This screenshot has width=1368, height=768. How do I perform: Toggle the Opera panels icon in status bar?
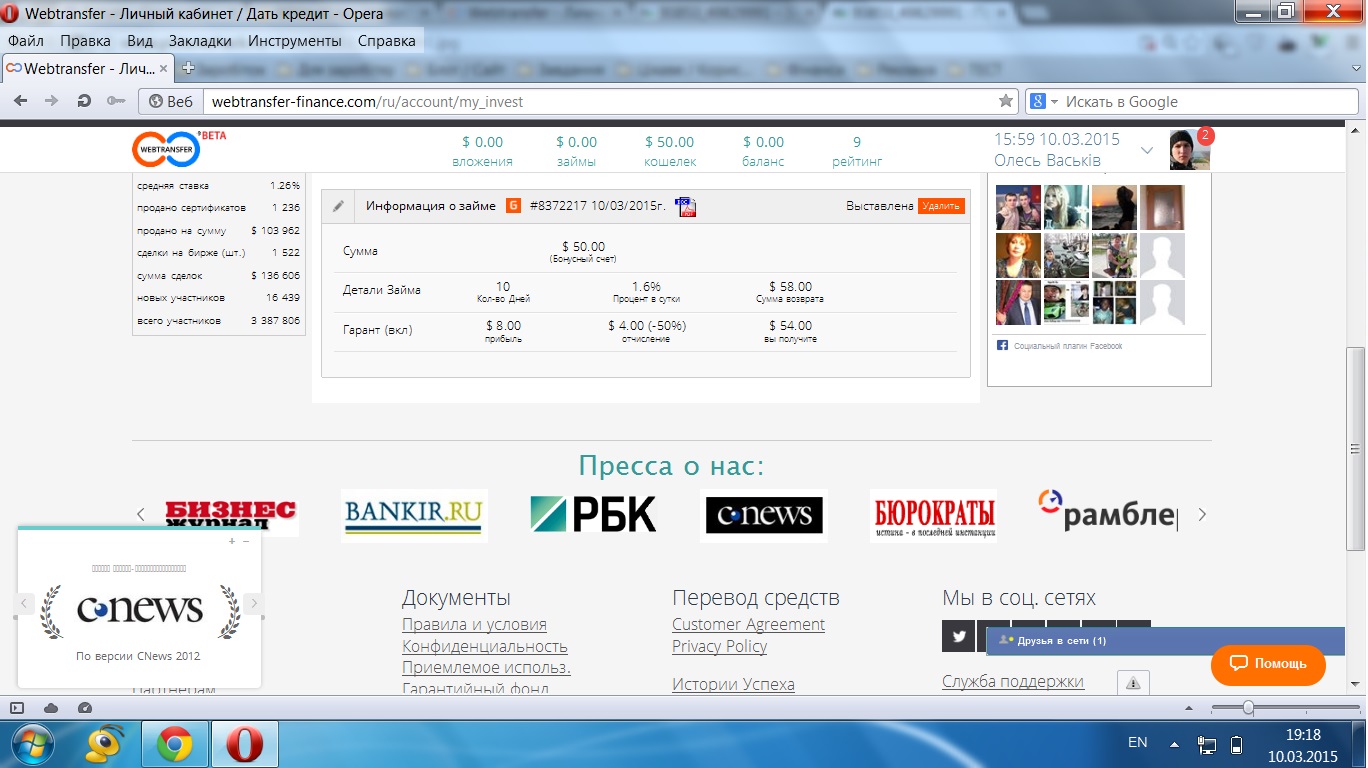(17, 708)
